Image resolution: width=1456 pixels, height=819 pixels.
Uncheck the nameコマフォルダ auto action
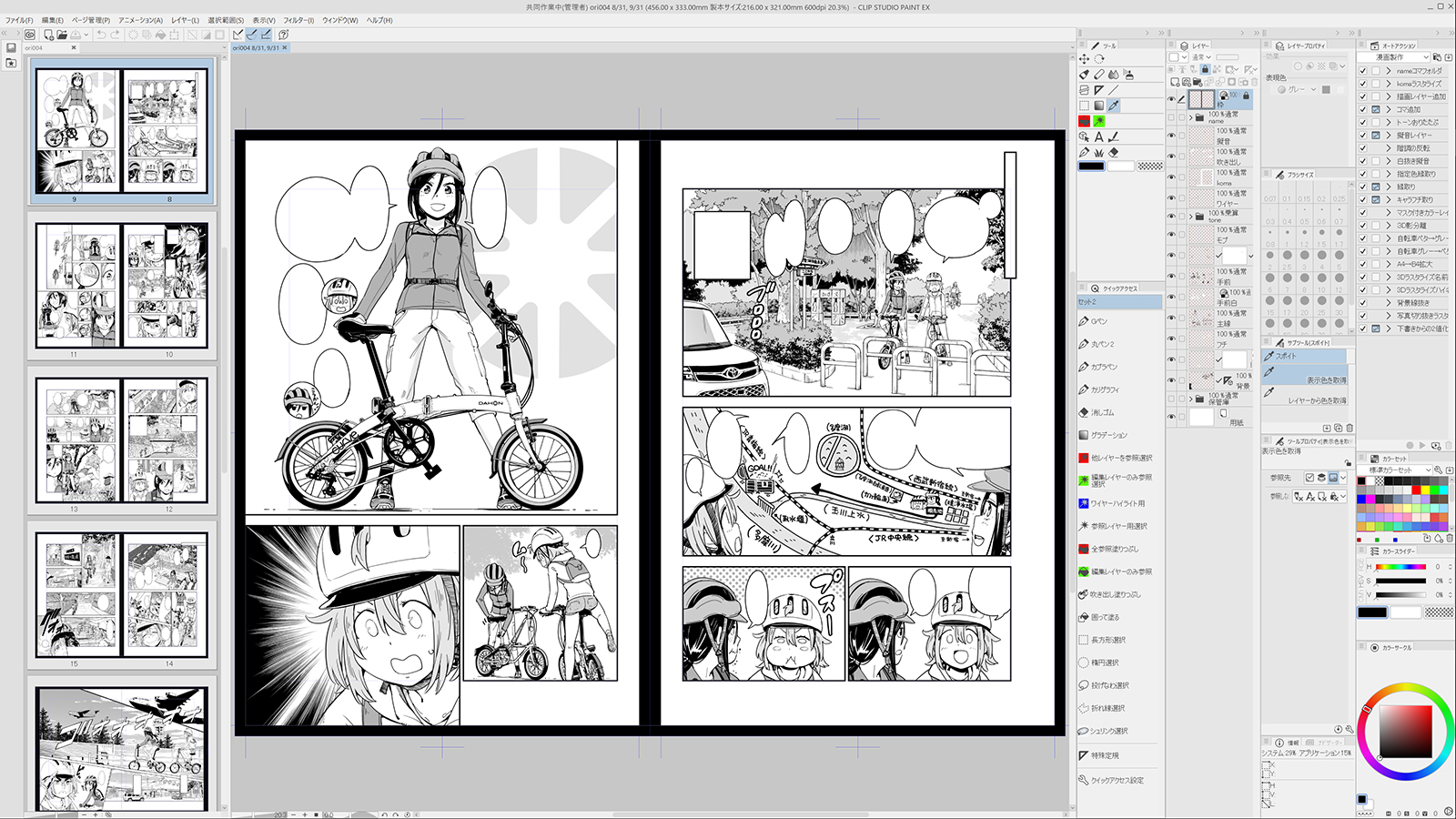[x=1363, y=70]
